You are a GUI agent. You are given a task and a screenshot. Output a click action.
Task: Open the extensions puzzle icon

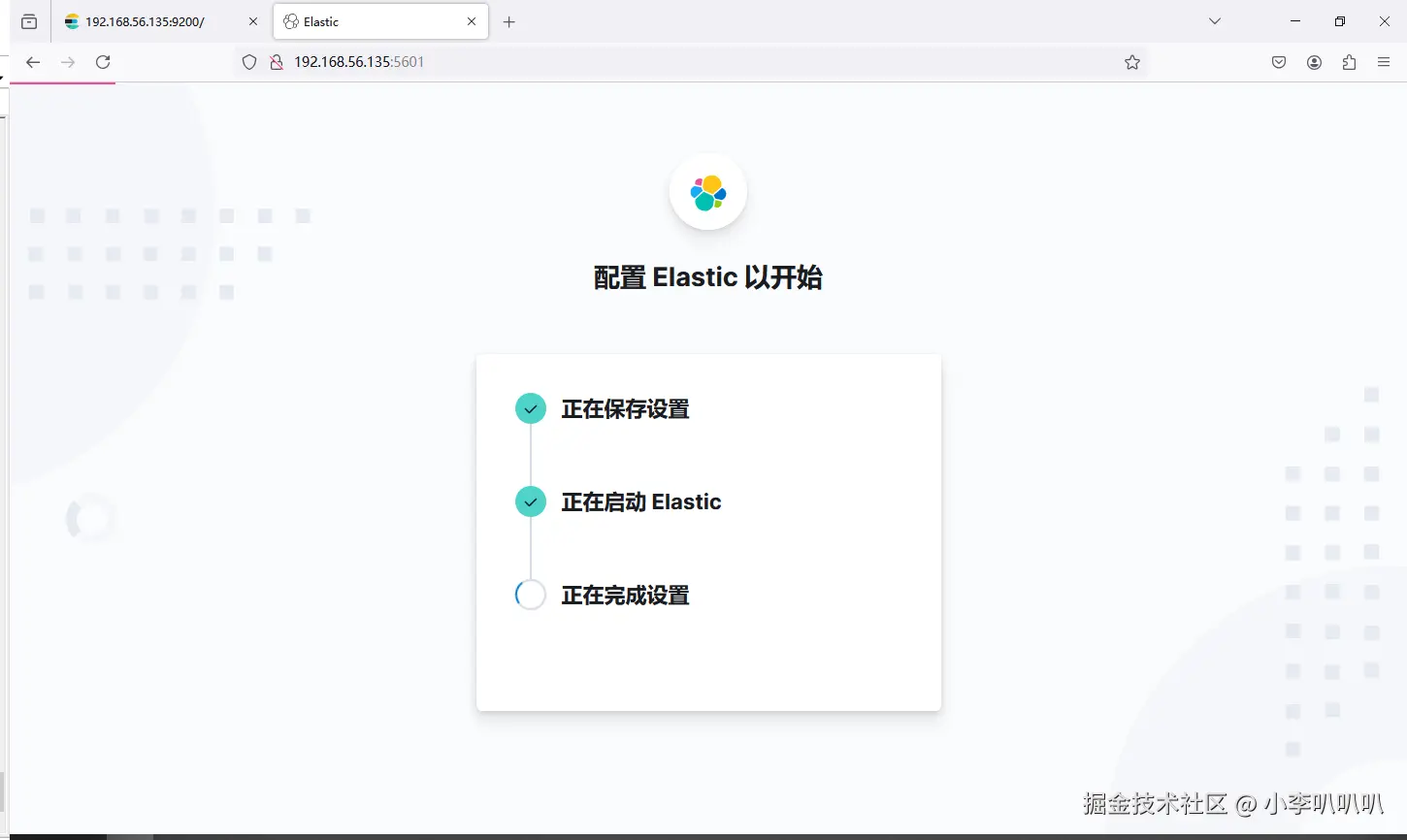tap(1349, 62)
